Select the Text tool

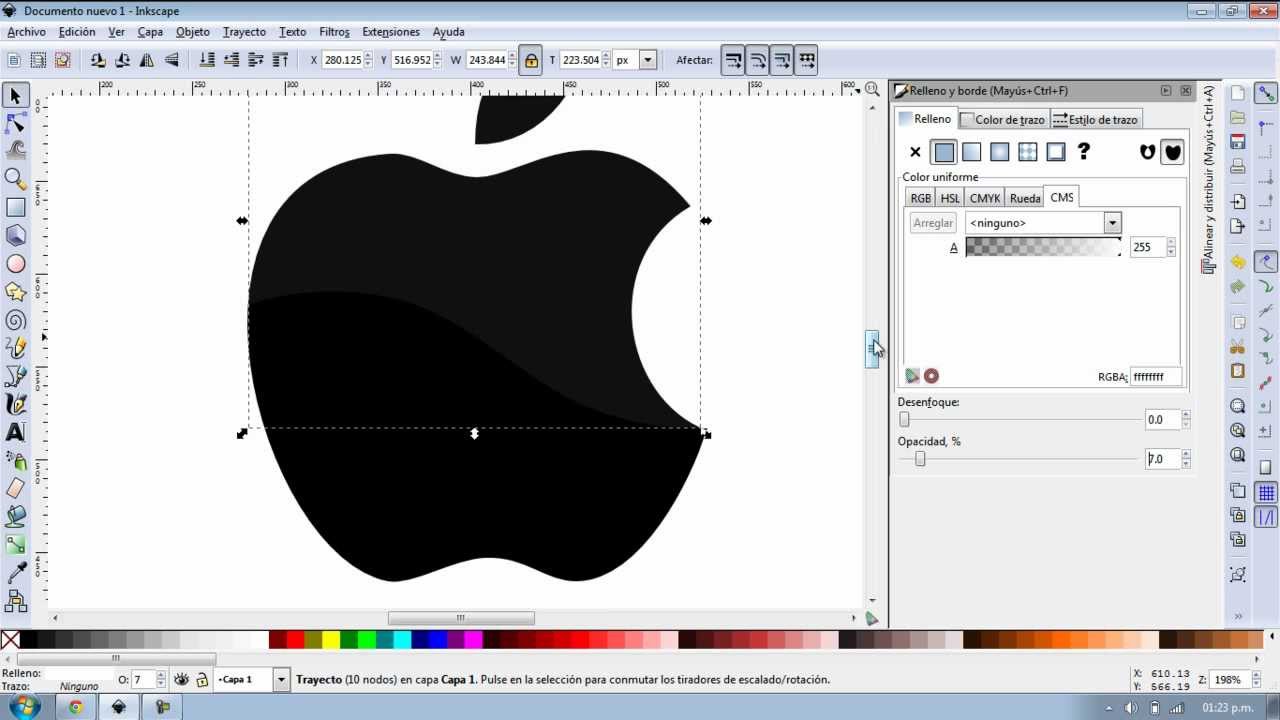point(14,433)
